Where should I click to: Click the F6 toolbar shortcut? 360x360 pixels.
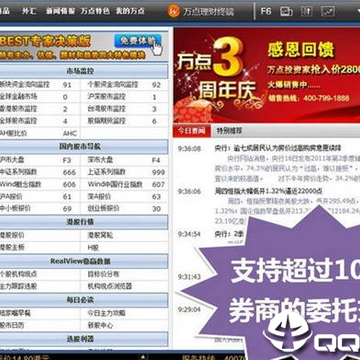266,11
